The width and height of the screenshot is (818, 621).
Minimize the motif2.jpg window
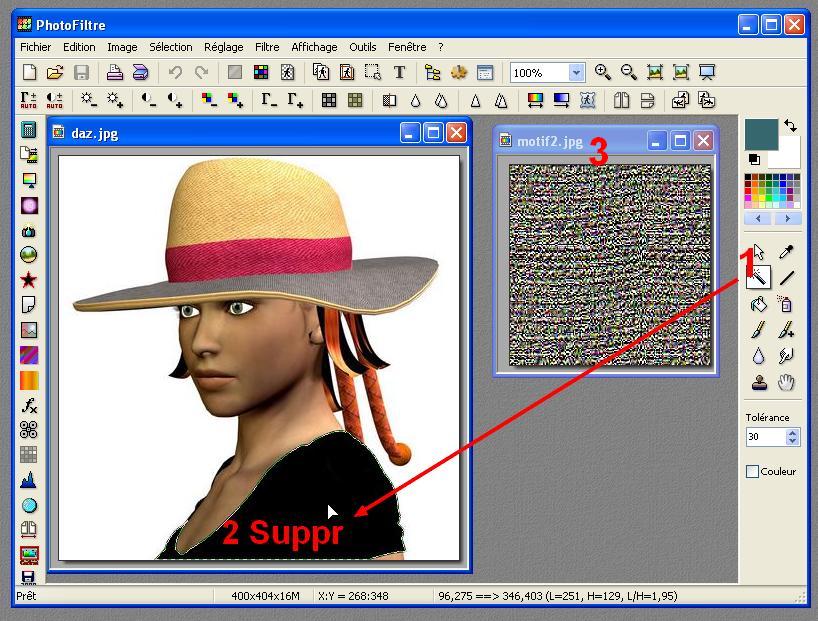[656, 141]
